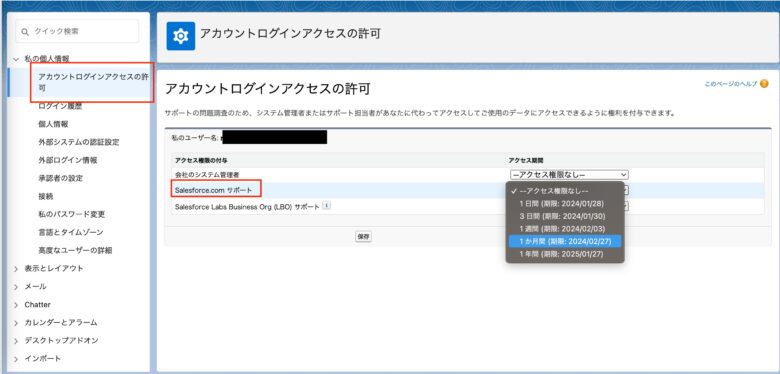Expand the Chatter section
Viewport: 780px width, 374px height.
point(16,305)
